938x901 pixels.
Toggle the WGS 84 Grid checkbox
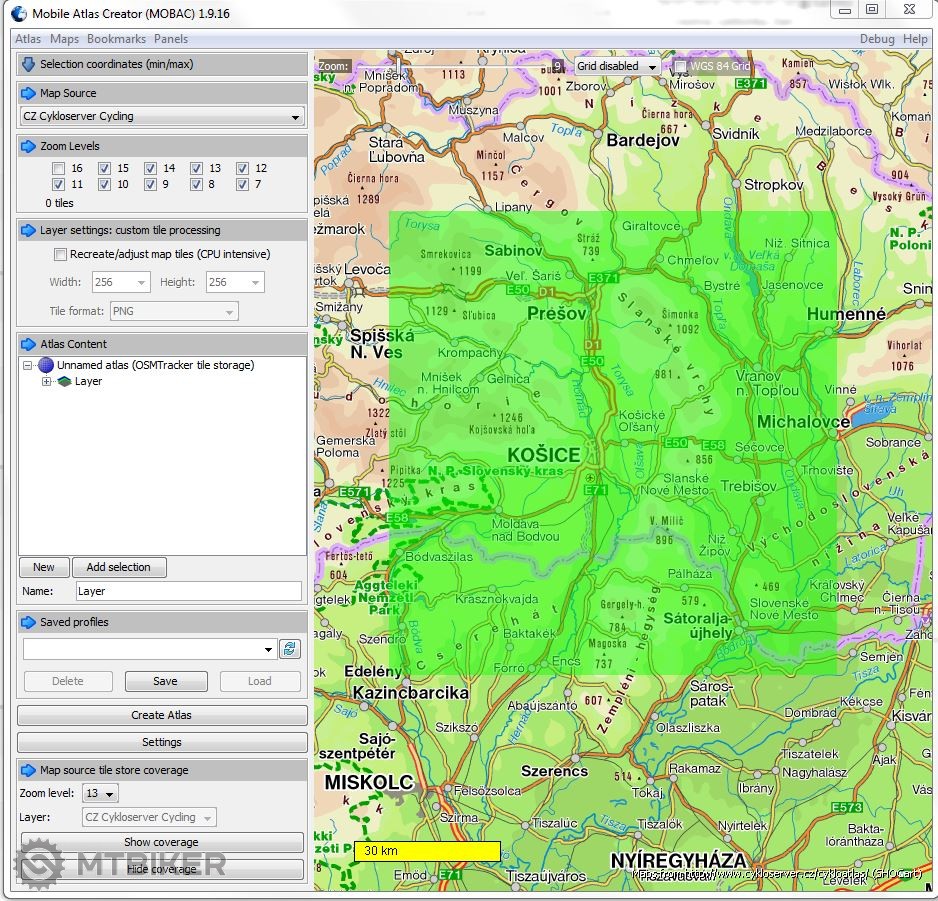680,67
